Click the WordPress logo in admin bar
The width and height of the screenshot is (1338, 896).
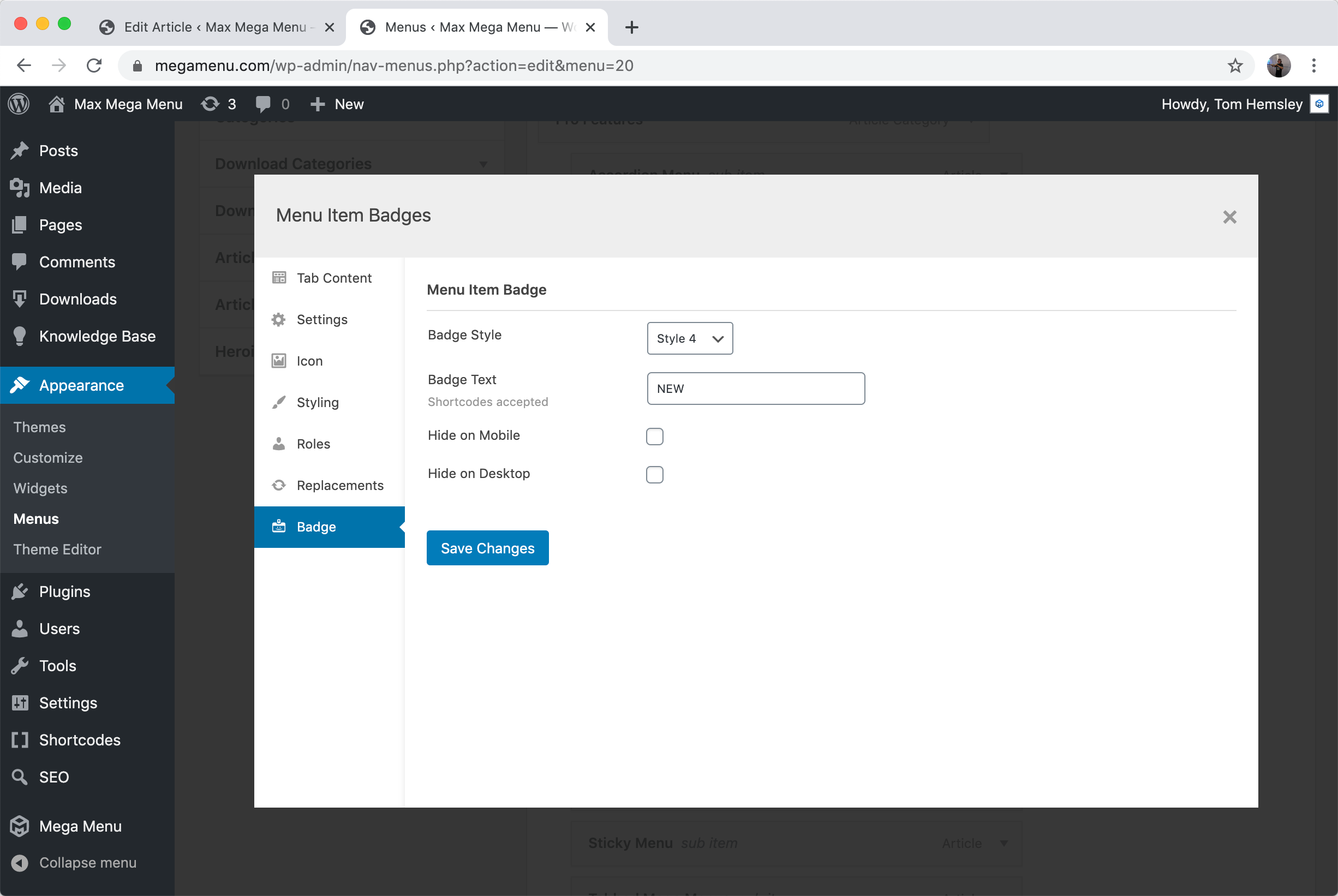(19, 104)
